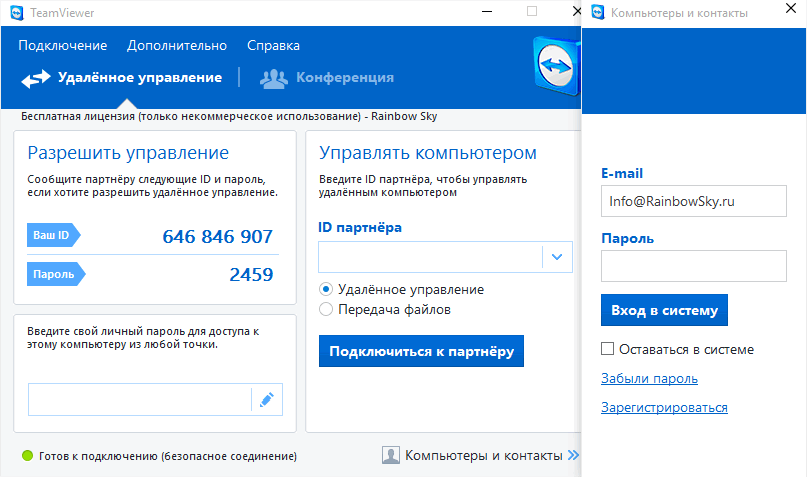
Task: Enable the Оставаться в системе checkbox
Action: point(607,349)
